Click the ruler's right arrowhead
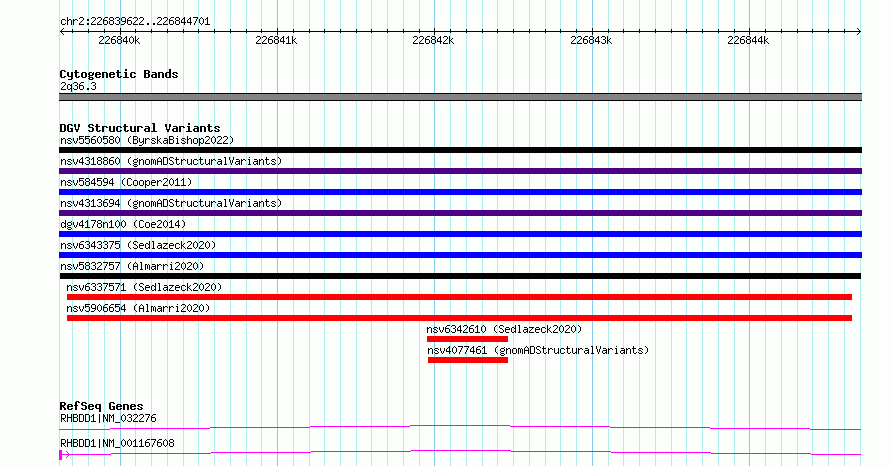 tap(859, 32)
